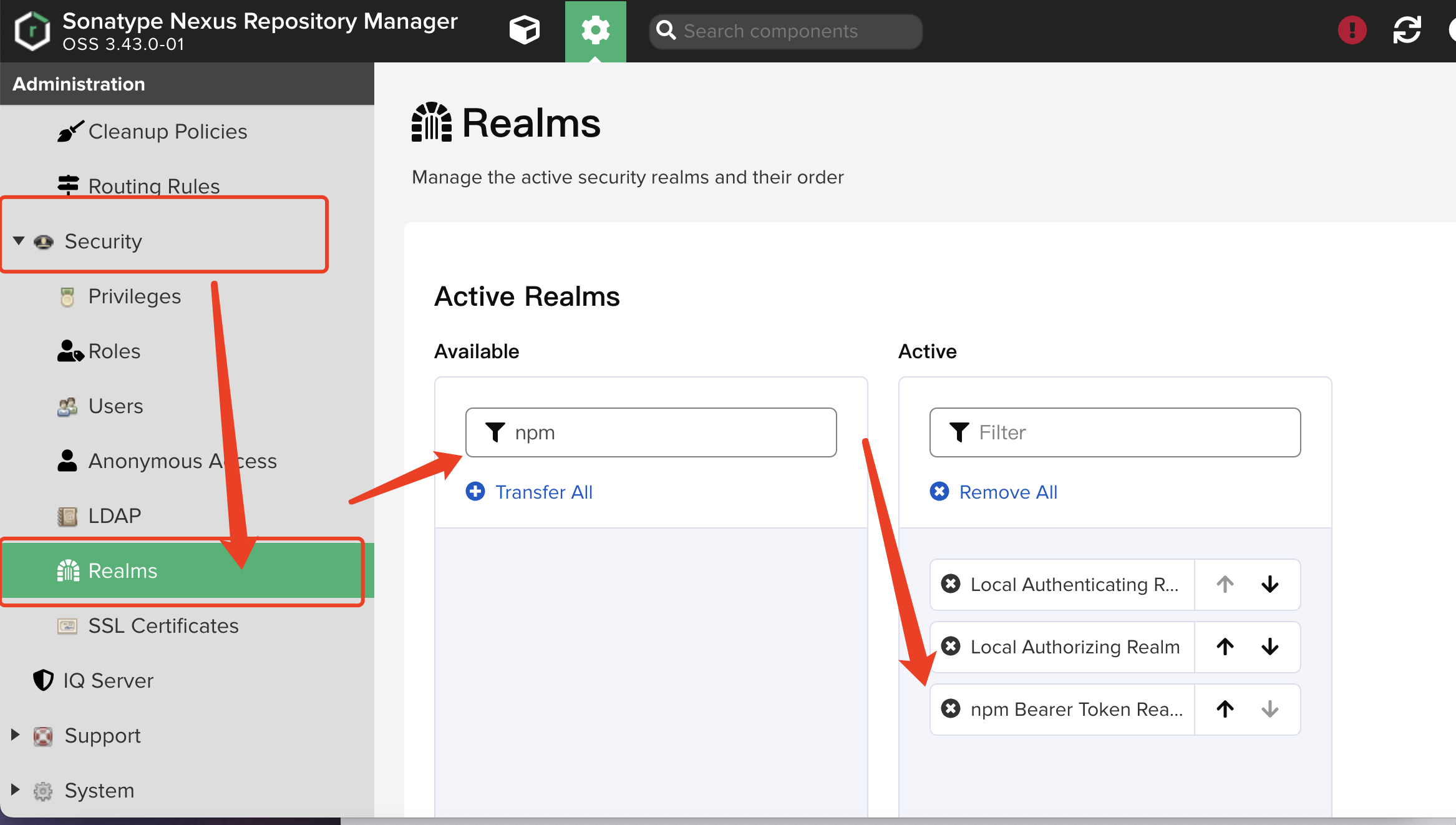This screenshot has height=825, width=1456.
Task: Open the SSL Certificates page
Action: (x=163, y=626)
